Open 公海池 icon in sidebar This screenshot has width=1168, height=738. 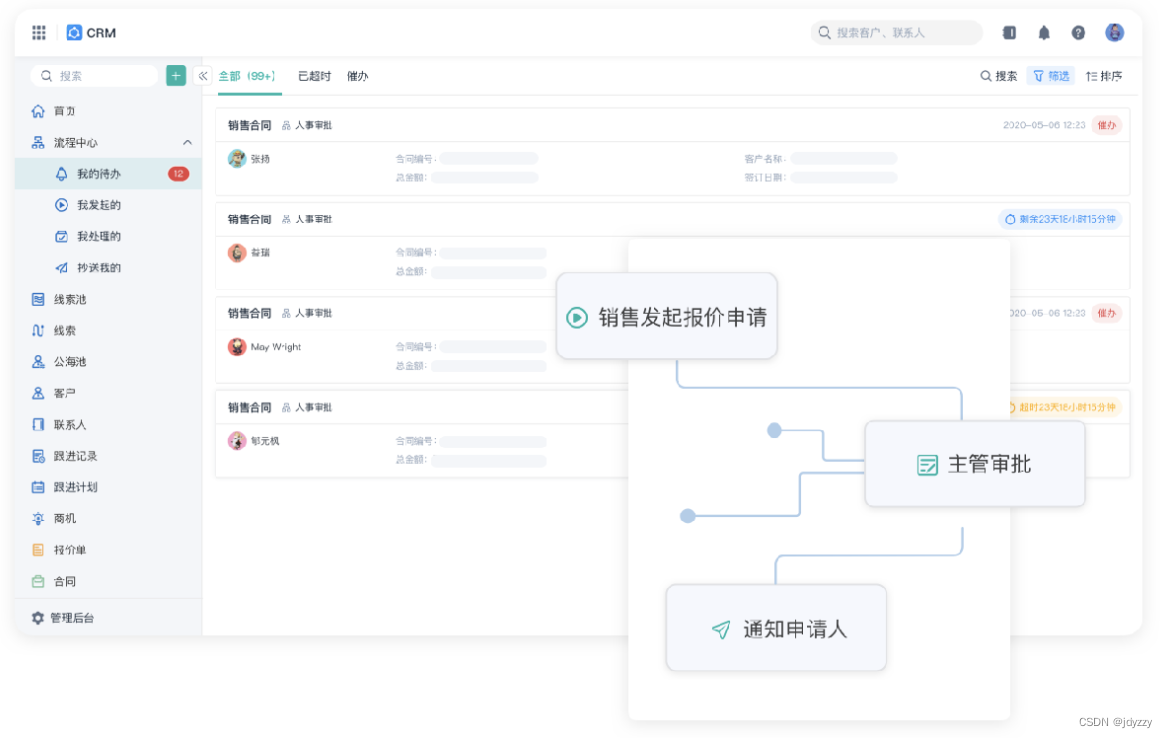38,362
